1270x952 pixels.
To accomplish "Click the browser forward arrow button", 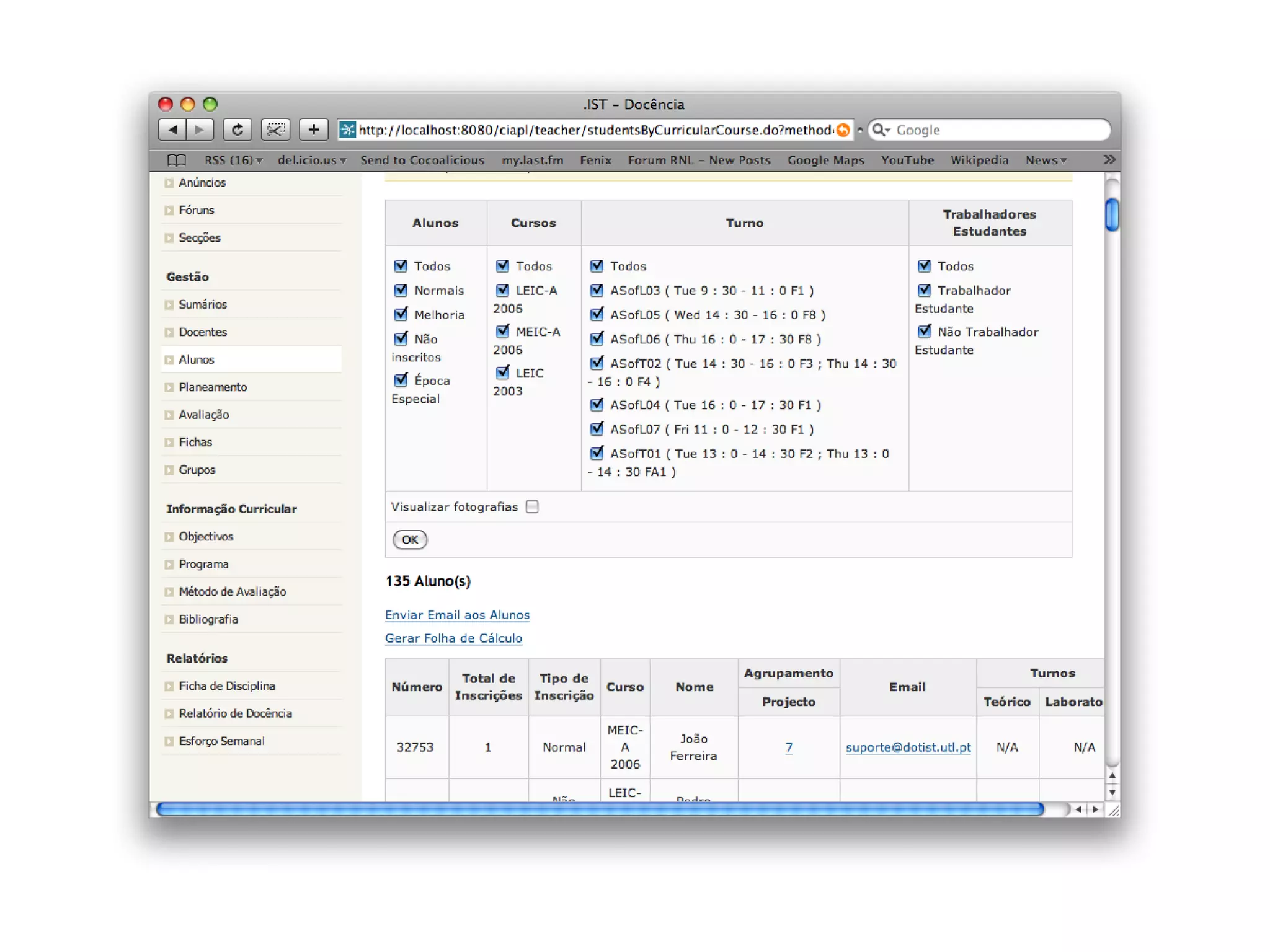I will click(200, 130).
